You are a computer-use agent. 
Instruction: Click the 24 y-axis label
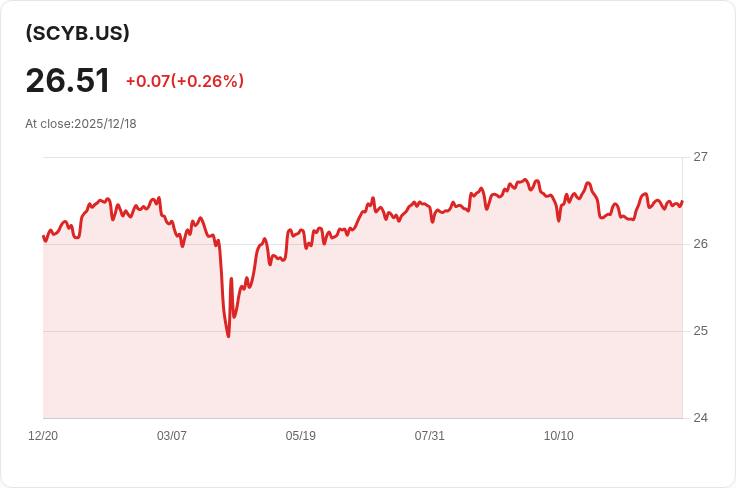point(700,418)
